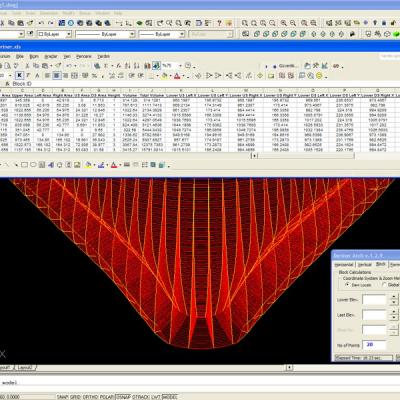This screenshot has height=400, width=400.
Task: Open the Excel Araçlar menu
Action: pyautogui.click(x=51, y=56)
